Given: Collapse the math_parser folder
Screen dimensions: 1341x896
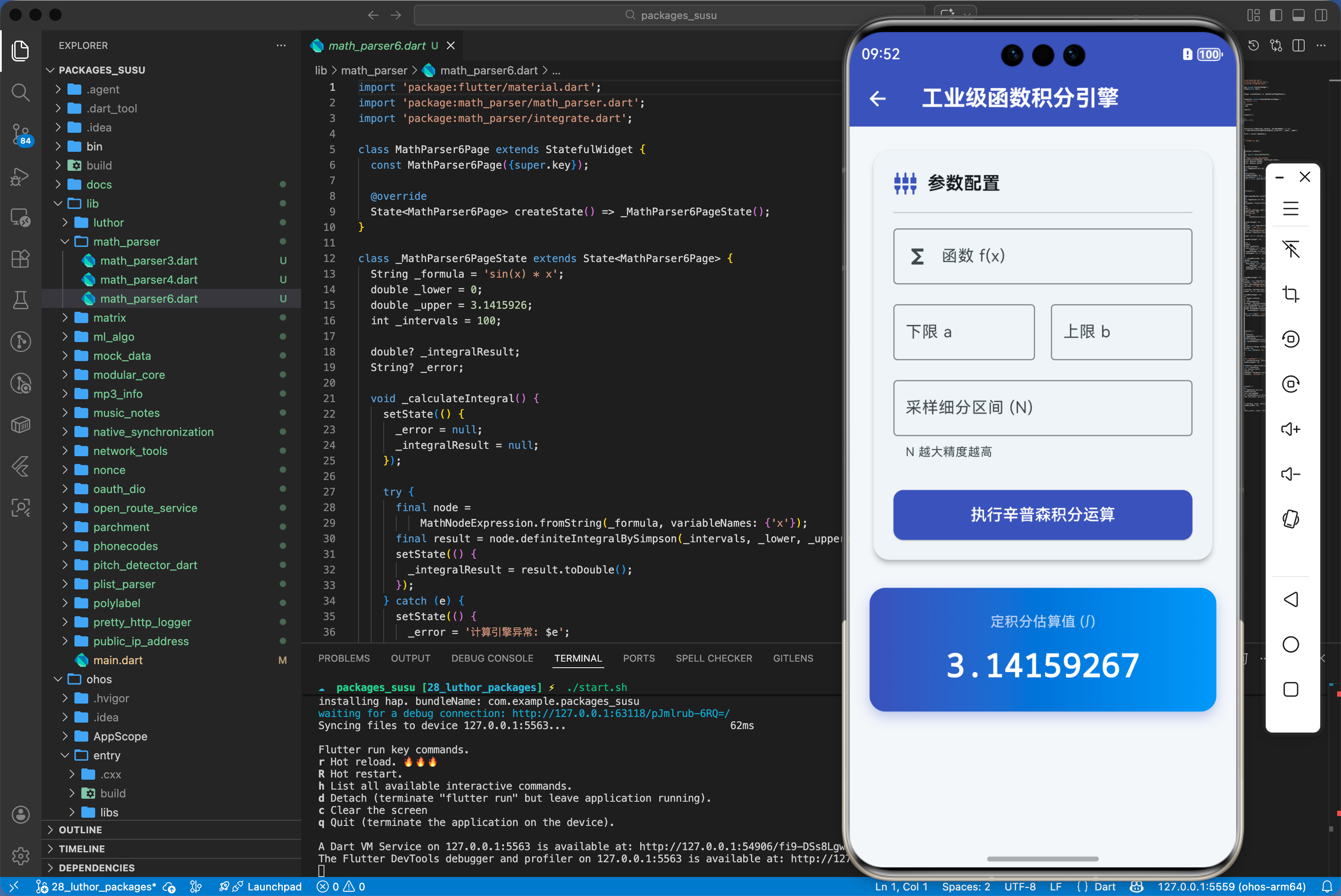Looking at the screenshot, I should pos(126,242).
